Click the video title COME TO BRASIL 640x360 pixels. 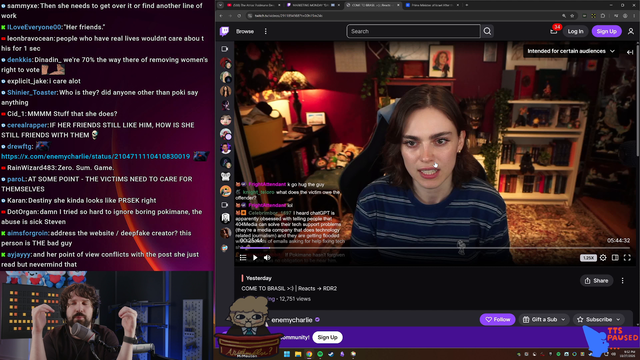point(289,288)
